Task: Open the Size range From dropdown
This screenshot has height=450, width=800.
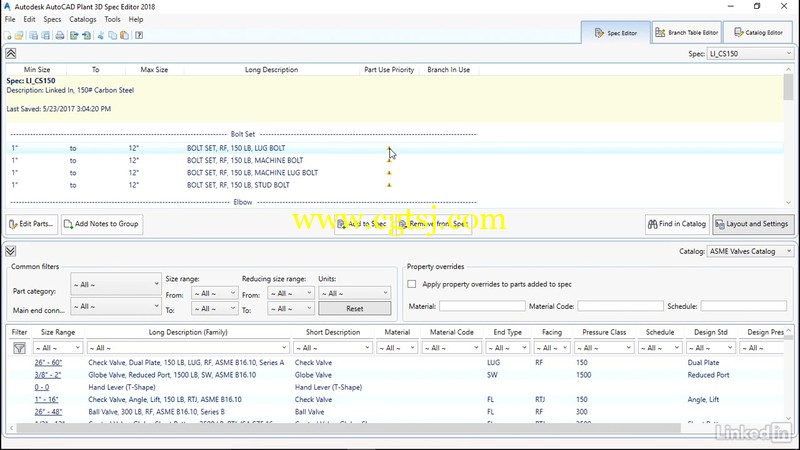Action: click(x=214, y=293)
